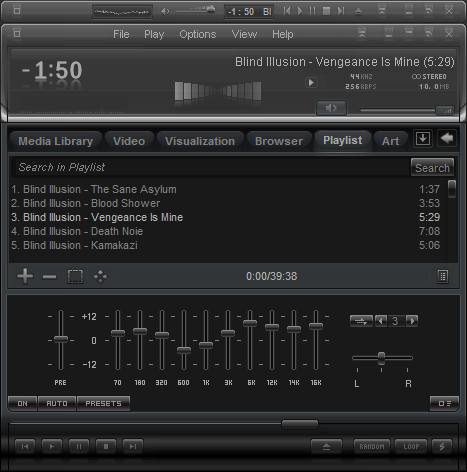Viewport: 467px width, 472px height.
Task: Select track Blind Illusion - The Sane Asylum
Action: point(225,189)
